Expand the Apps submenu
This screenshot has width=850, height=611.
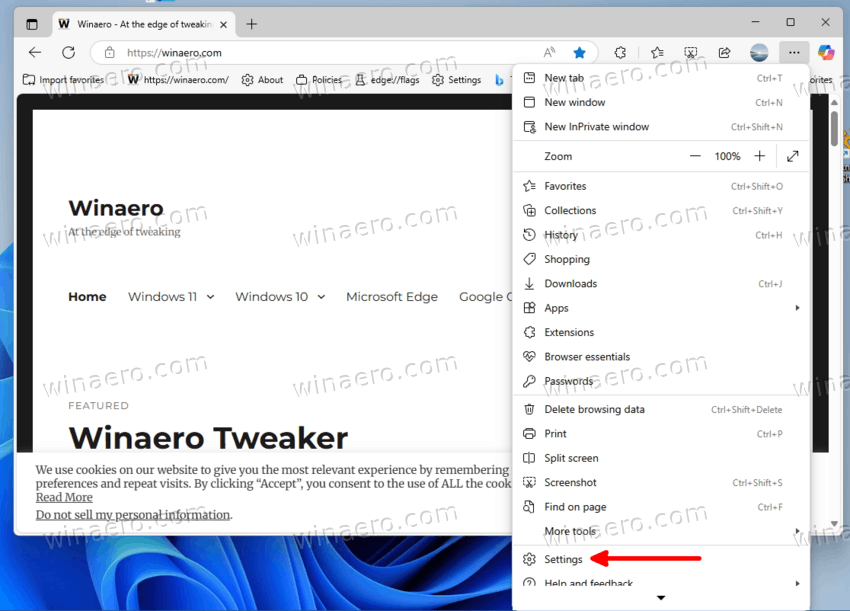661,308
